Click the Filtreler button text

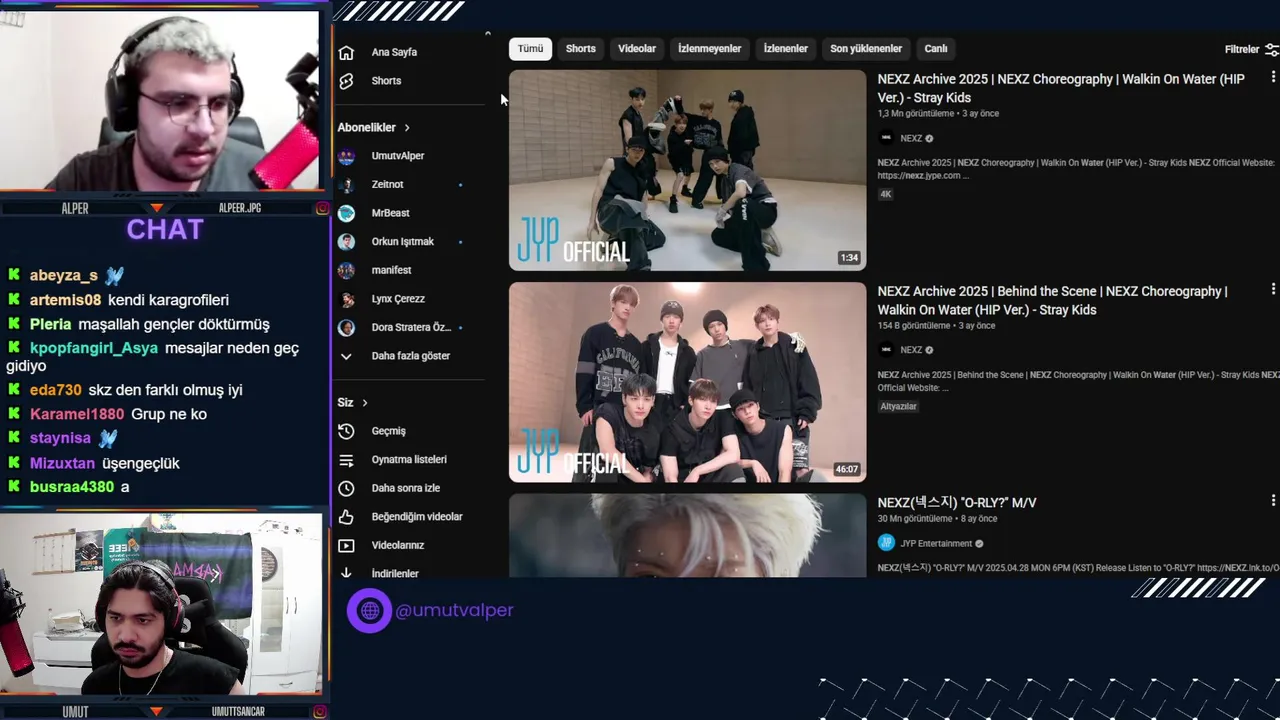(1242, 49)
